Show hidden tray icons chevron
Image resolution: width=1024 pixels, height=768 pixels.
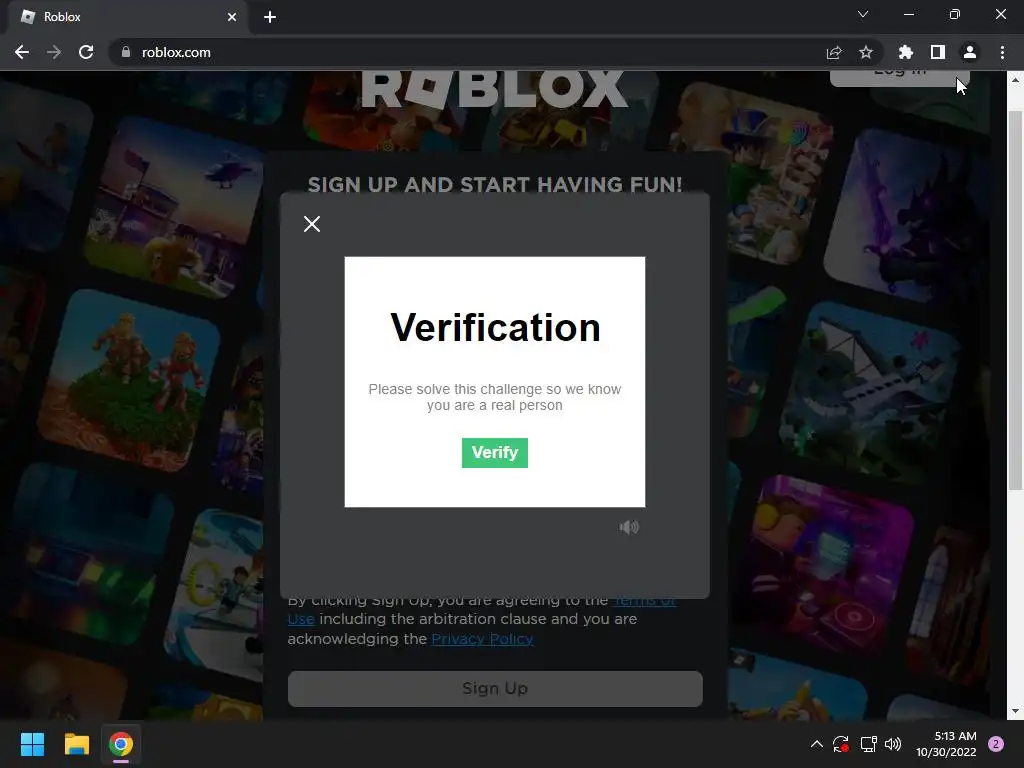click(816, 744)
